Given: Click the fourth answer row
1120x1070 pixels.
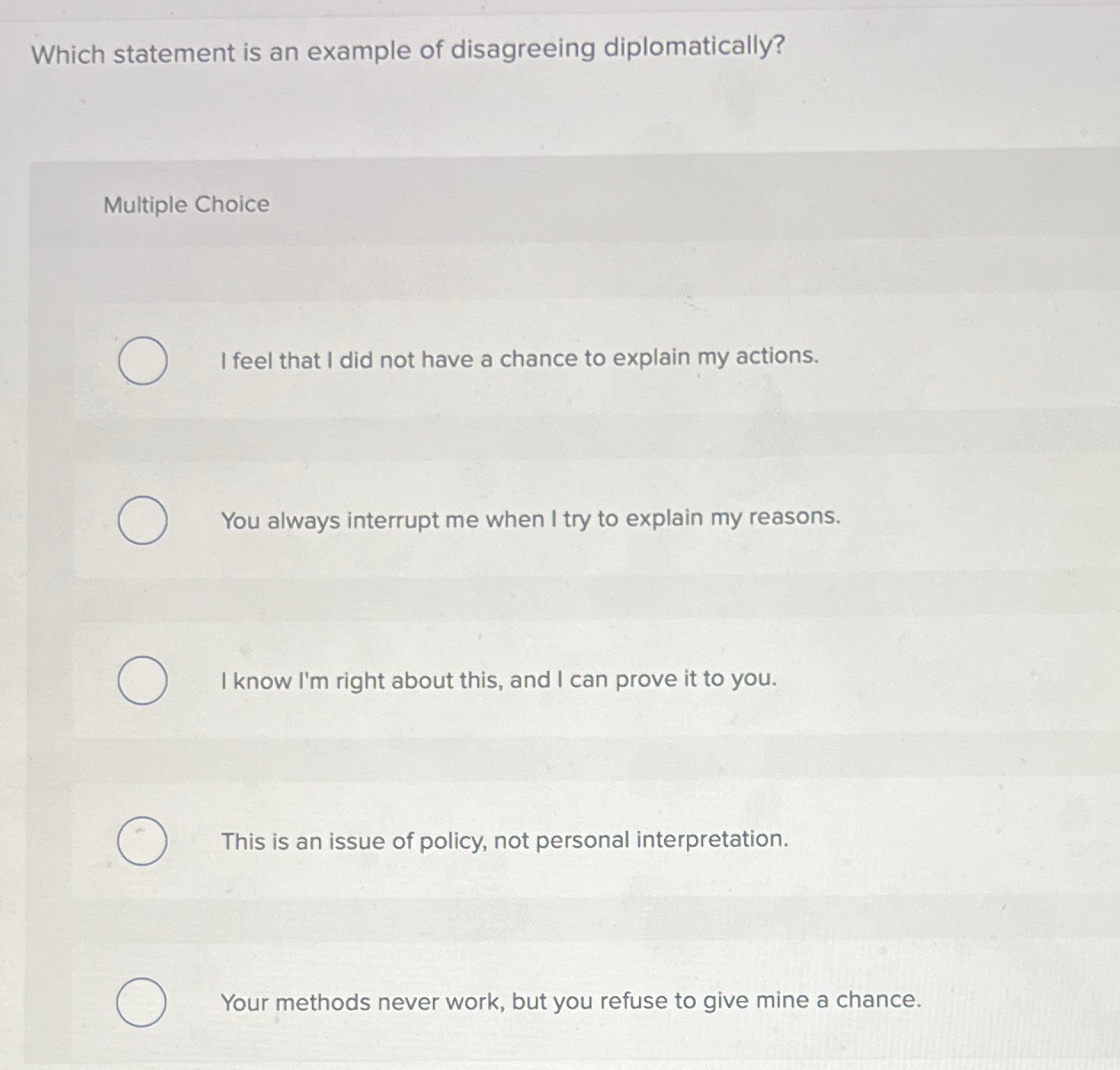Looking at the screenshot, I should tap(551, 842).
